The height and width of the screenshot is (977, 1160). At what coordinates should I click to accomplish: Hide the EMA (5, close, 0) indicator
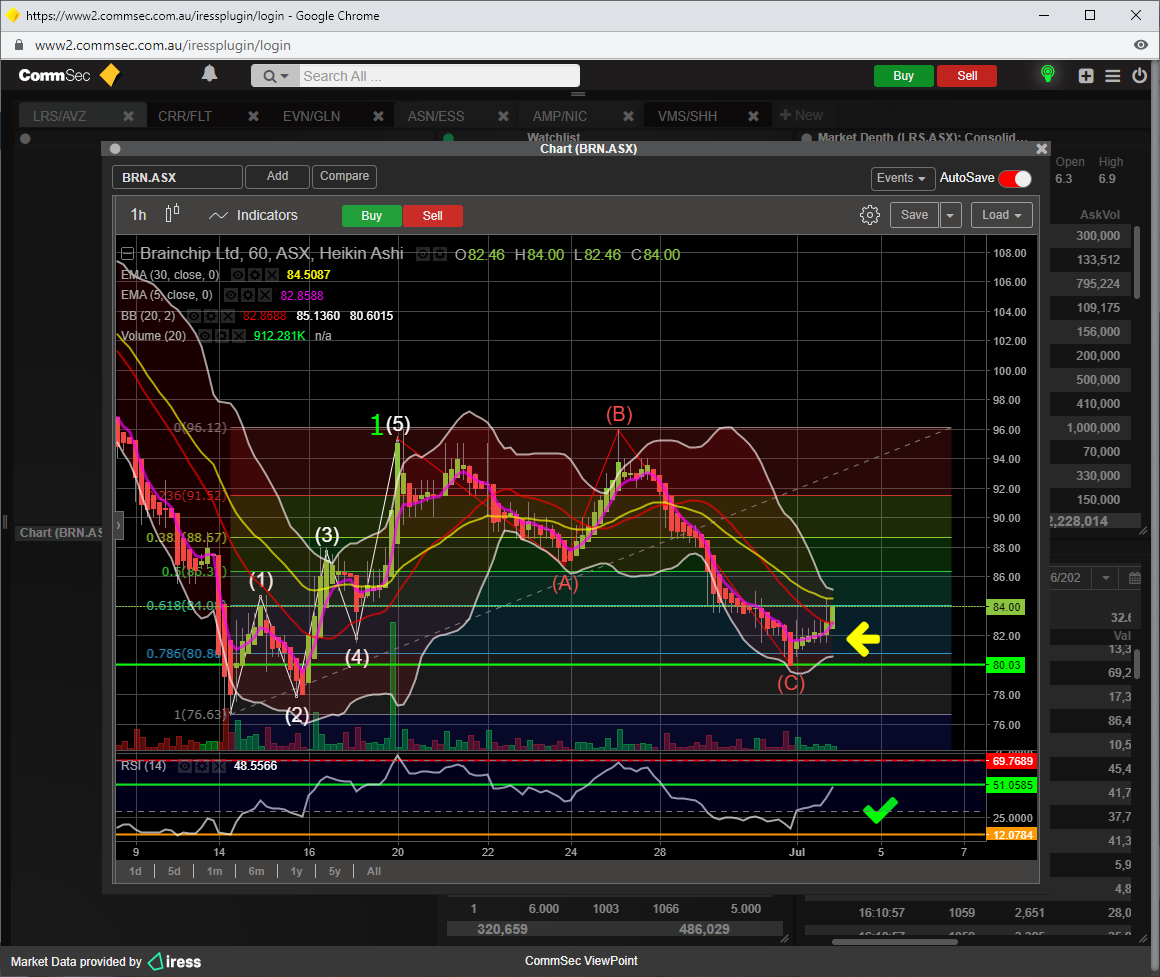point(231,295)
